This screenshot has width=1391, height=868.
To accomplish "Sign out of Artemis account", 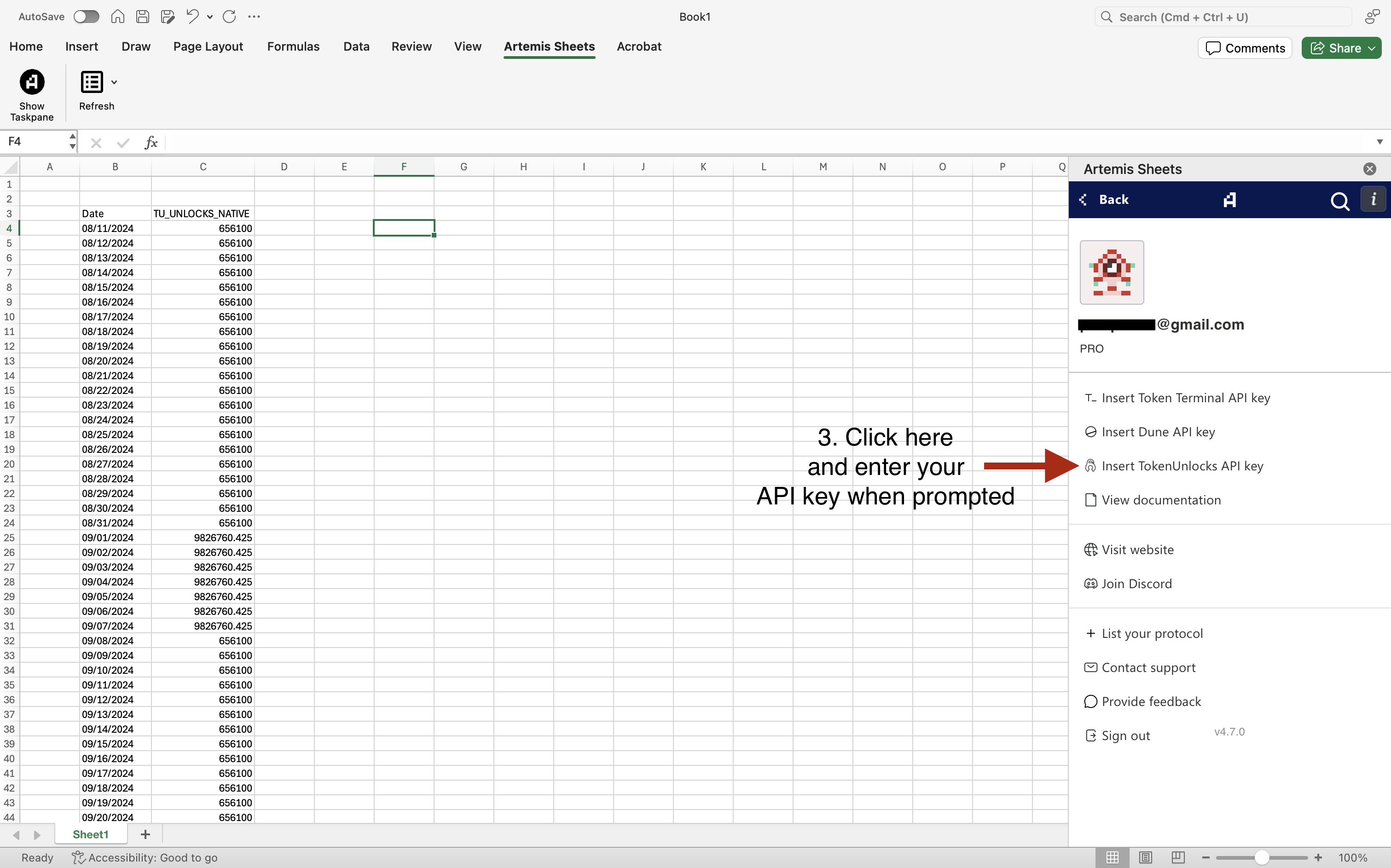I will point(1117,736).
